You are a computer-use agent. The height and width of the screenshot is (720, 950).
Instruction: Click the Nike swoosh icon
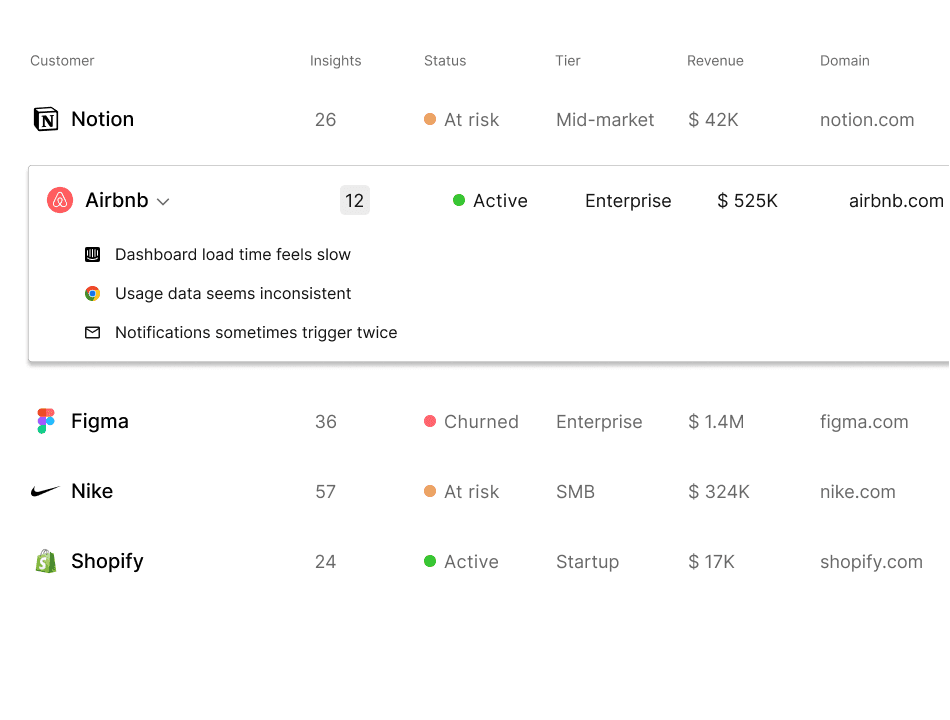(x=46, y=492)
